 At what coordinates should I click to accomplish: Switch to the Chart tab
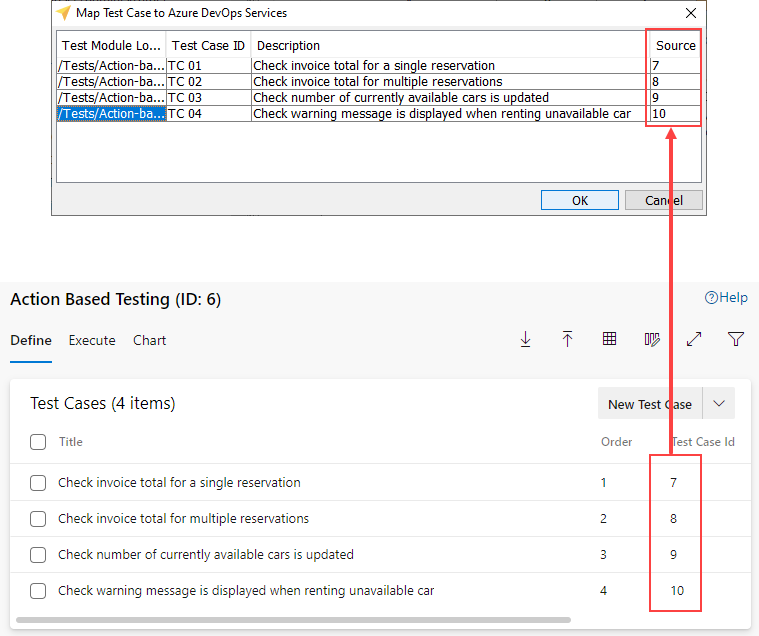click(x=150, y=340)
